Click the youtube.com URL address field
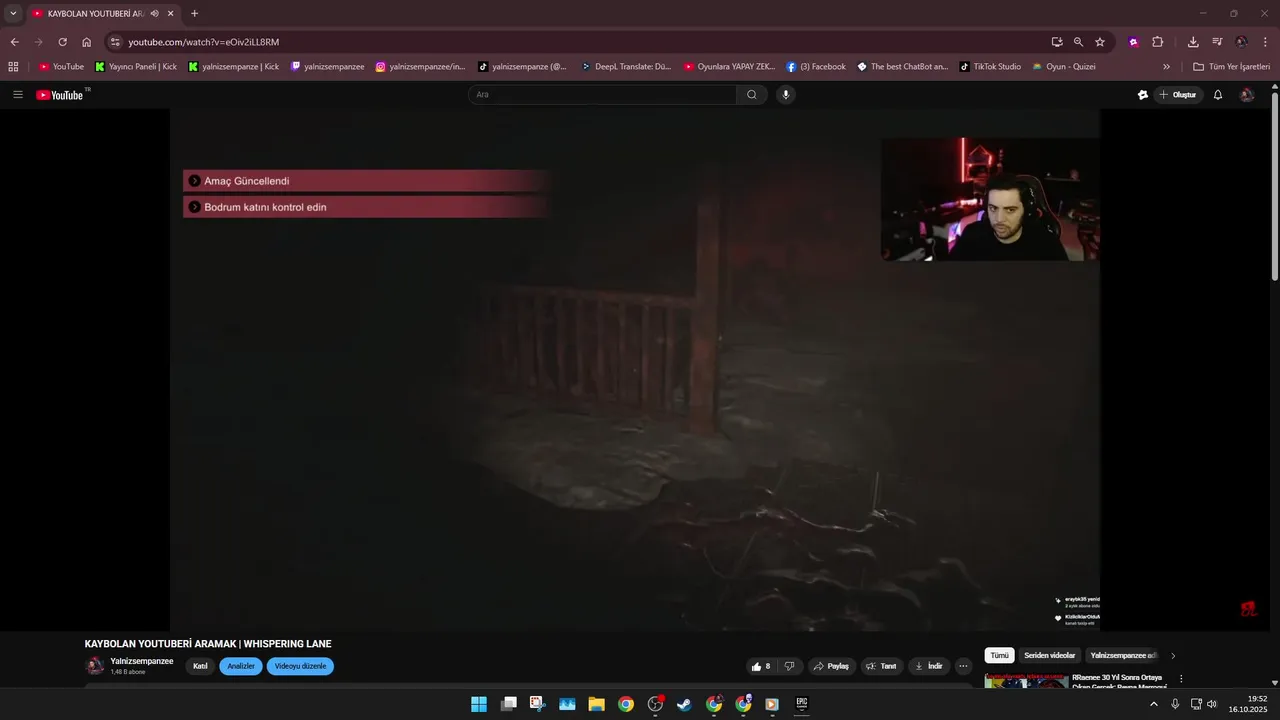The height and width of the screenshot is (720, 1280). coord(203,42)
